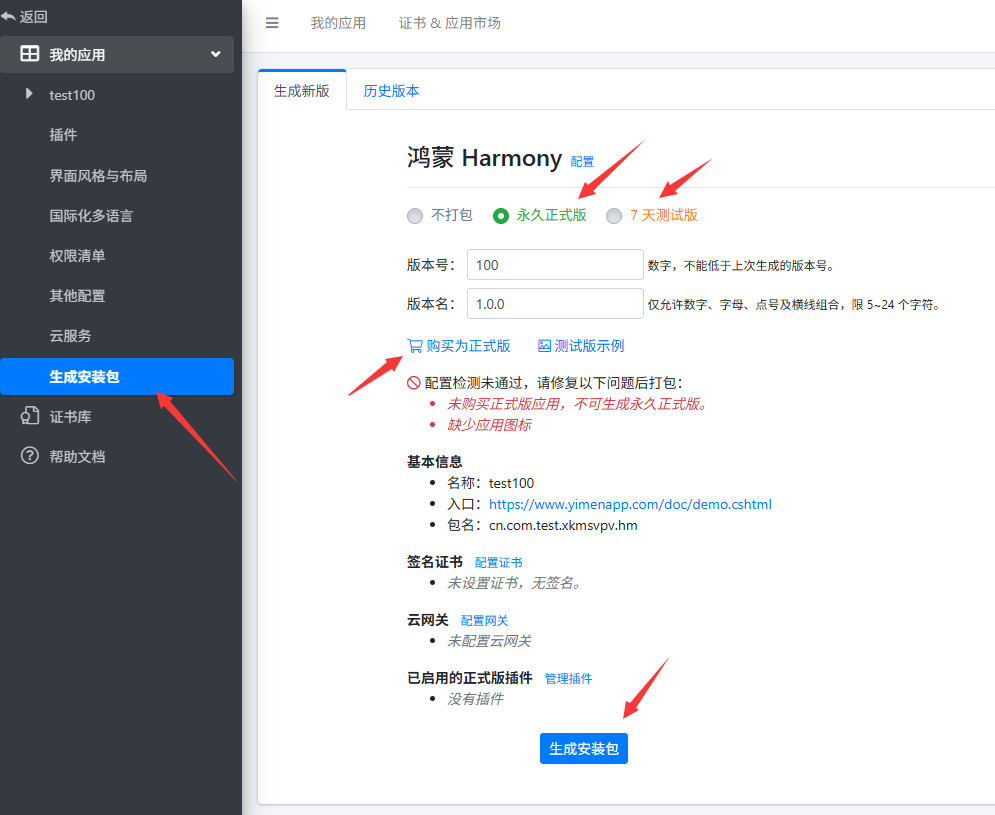Open the demo.cshtml entry URL link
Image resolution: width=995 pixels, height=815 pixels.
[x=630, y=504]
